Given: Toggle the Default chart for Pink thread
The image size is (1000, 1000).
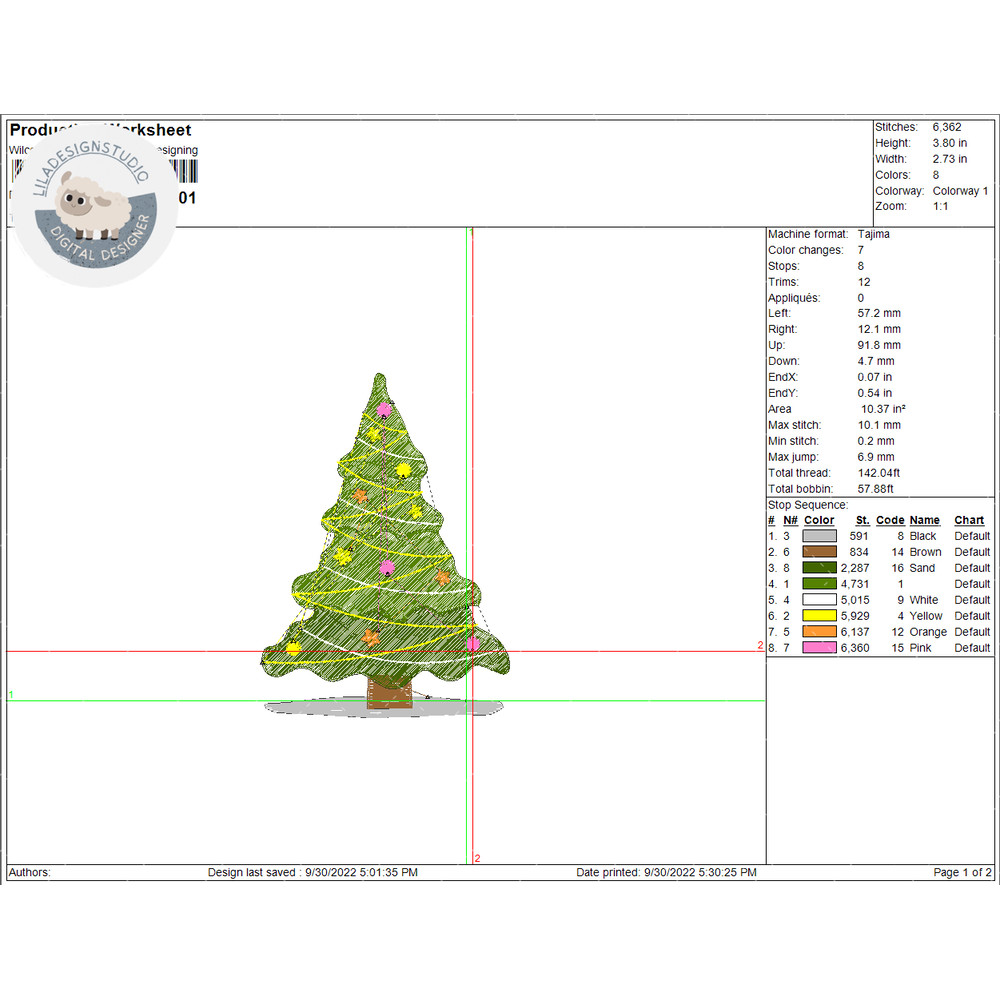Looking at the screenshot, I should click(970, 647).
